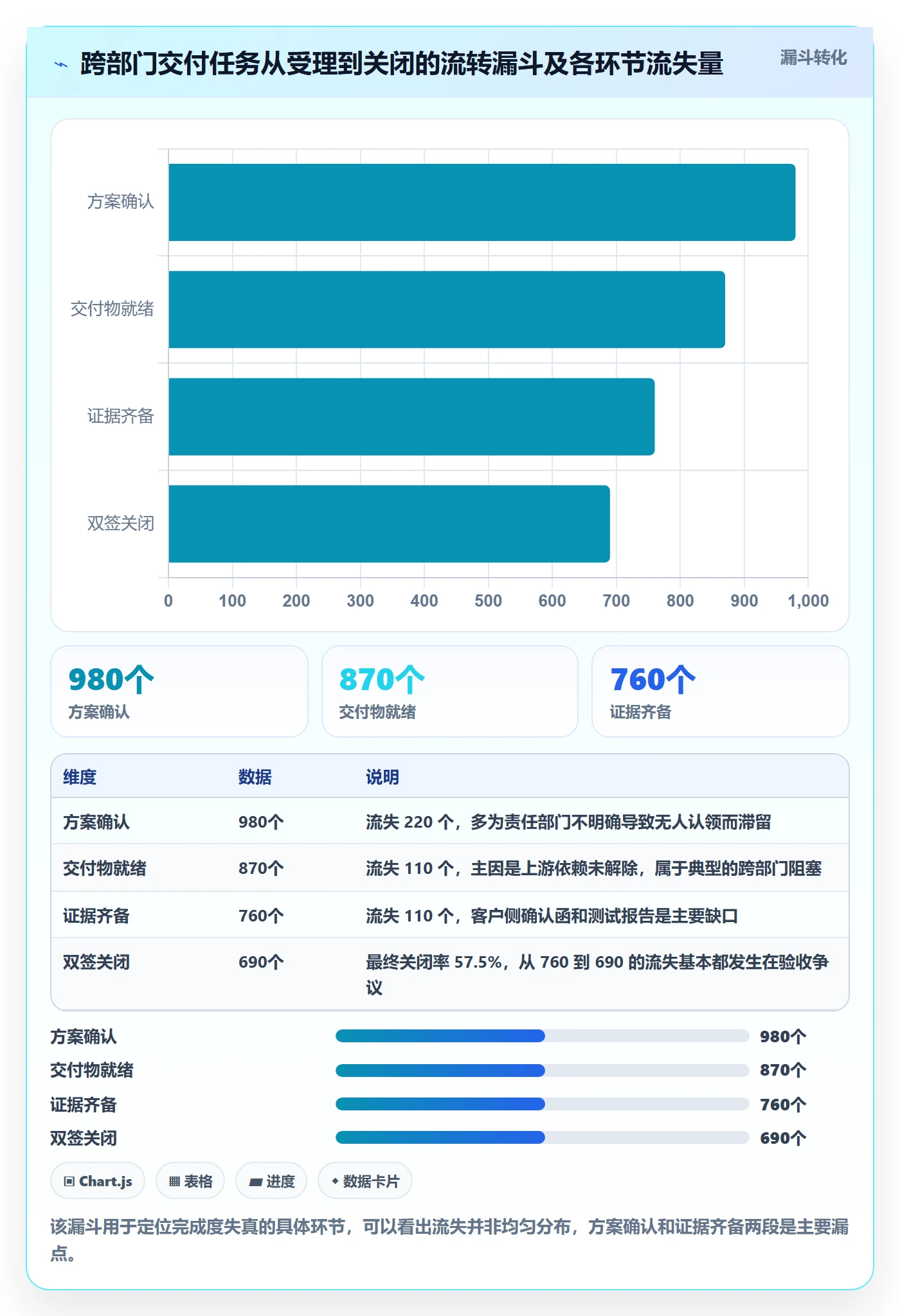Click the note about 客户侧确认函和测试报告
Screen dimensions: 900x1316
coord(552,916)
